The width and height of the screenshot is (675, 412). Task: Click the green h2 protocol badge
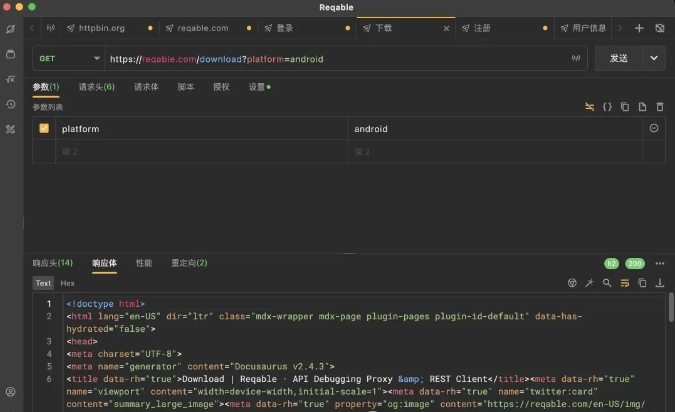coord(611,263)
